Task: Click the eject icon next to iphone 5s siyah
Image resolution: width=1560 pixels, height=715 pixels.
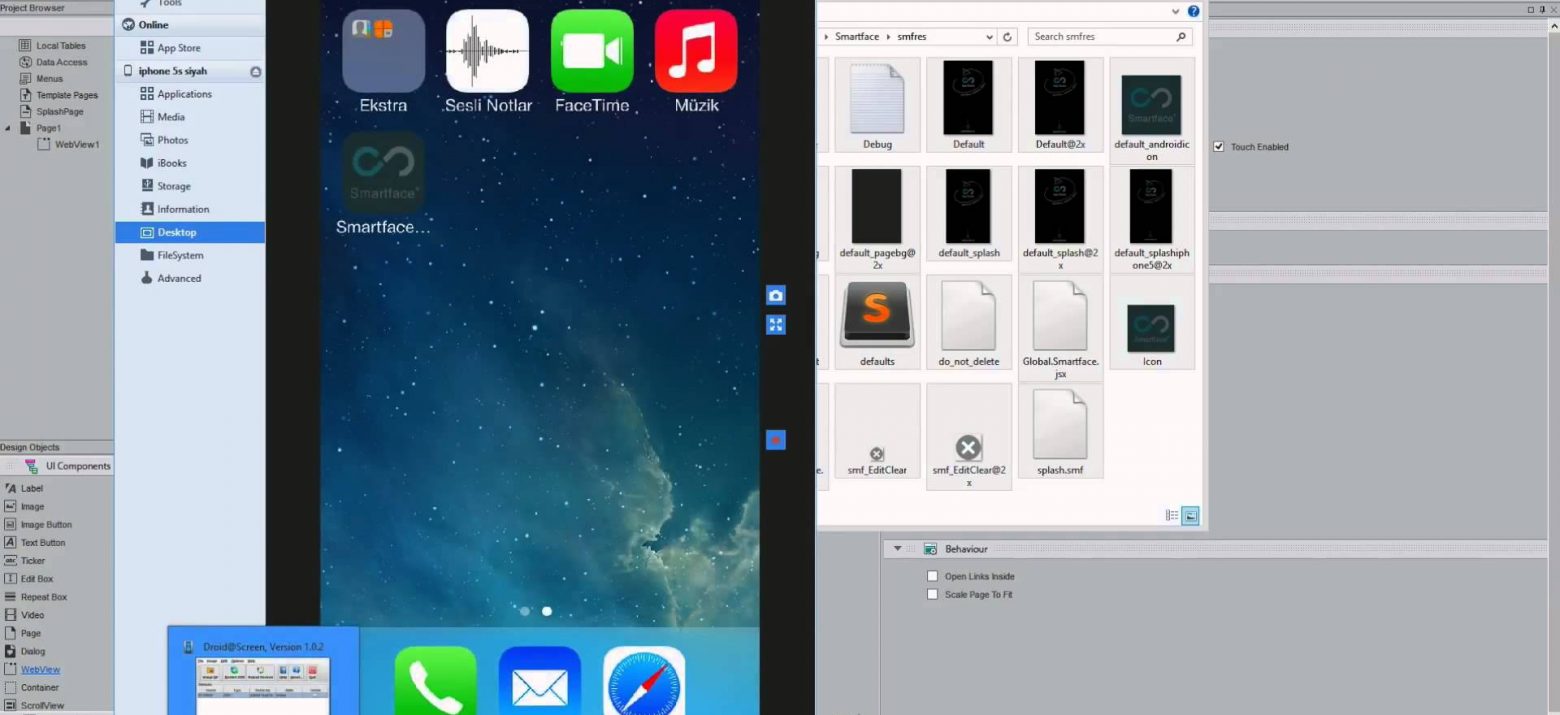Action: [x=255, y=72]
